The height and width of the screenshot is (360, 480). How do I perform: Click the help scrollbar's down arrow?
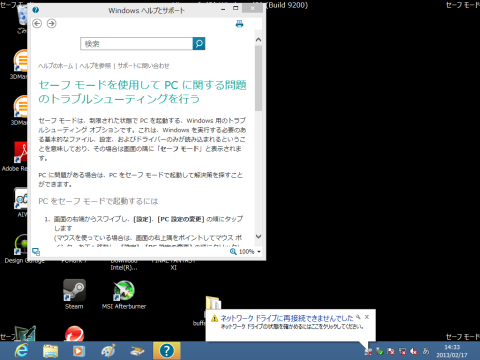(258, 236)
